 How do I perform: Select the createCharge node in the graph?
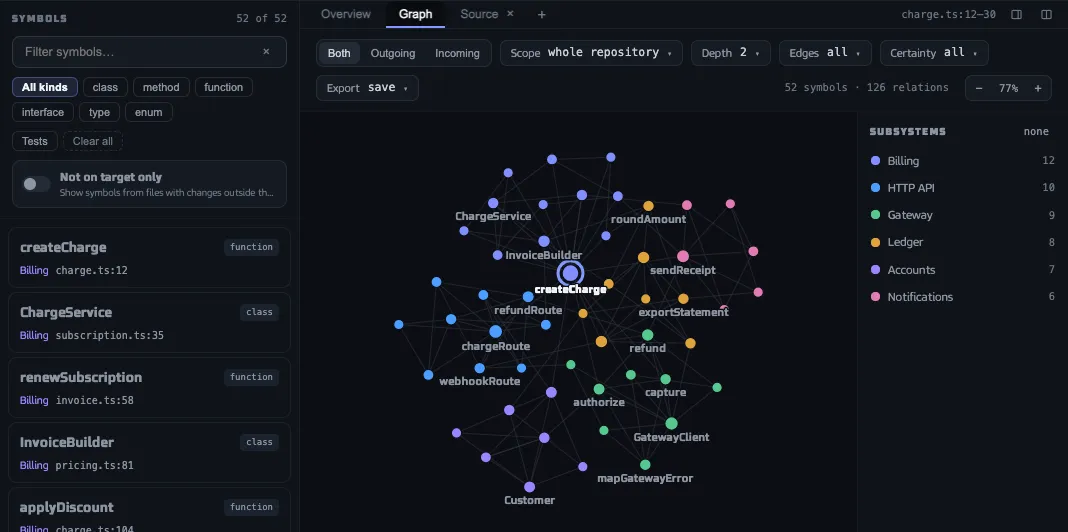tap(570, 273)
